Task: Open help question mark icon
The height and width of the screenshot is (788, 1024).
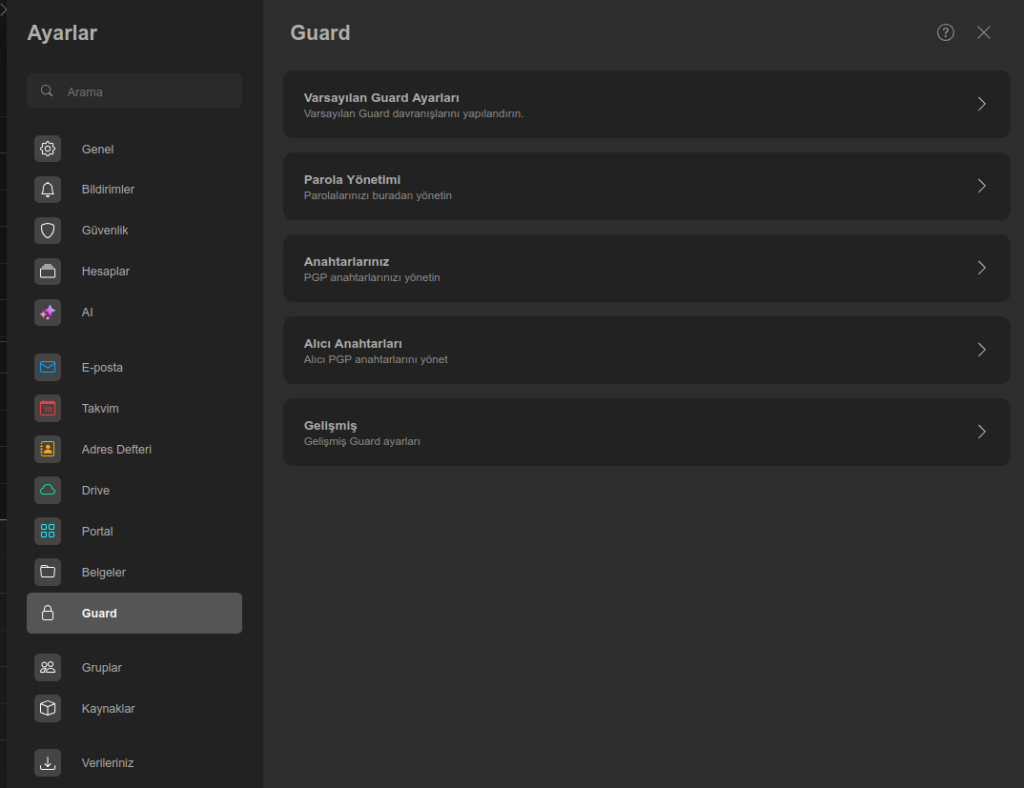Action: click(945, 33)
